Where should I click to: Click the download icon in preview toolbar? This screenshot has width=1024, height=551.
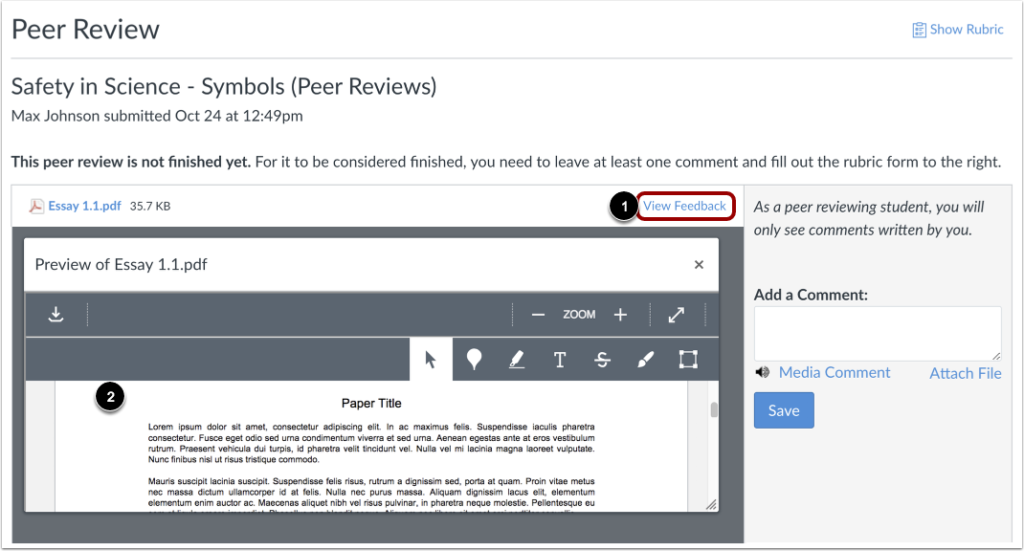point(57,315)
